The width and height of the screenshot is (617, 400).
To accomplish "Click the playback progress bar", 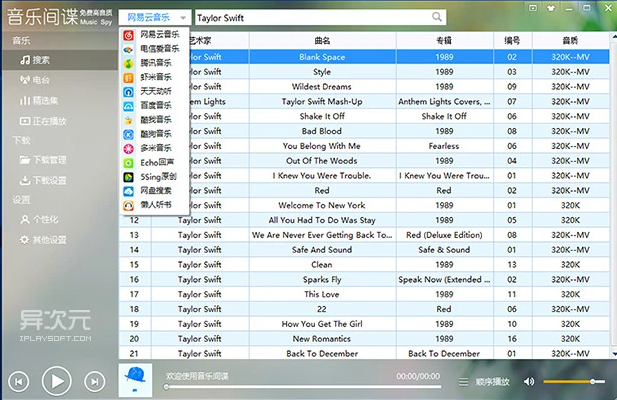I will pyautogui.click(x=302, y=387).
